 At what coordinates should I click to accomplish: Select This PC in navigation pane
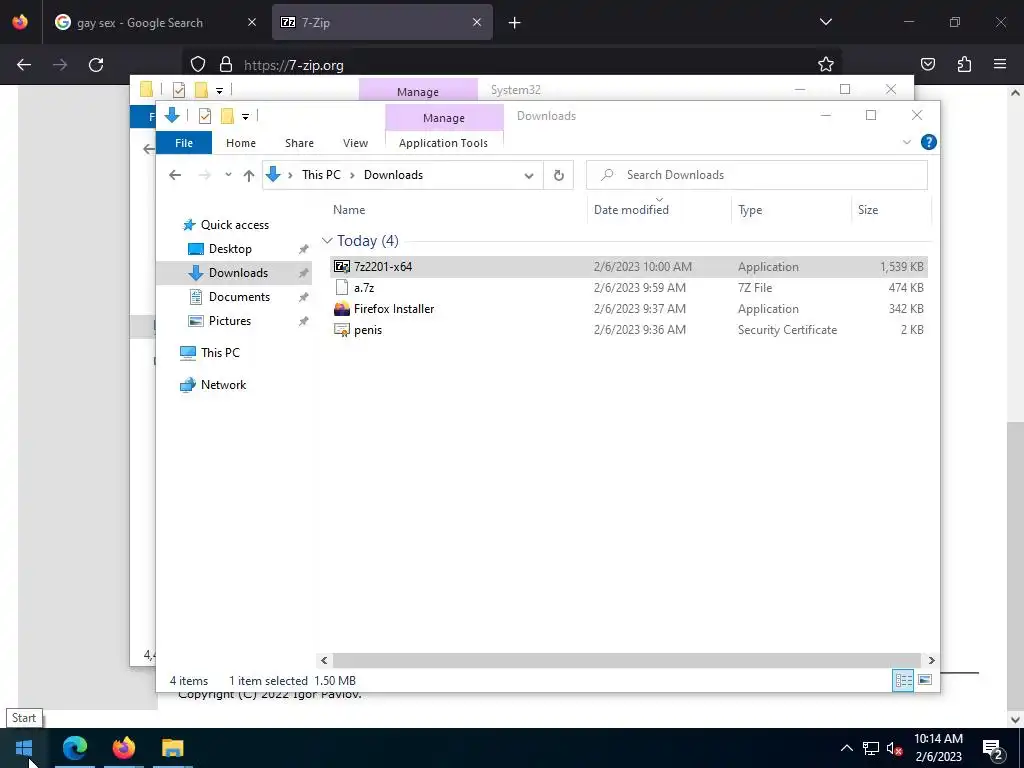point(220,353)
